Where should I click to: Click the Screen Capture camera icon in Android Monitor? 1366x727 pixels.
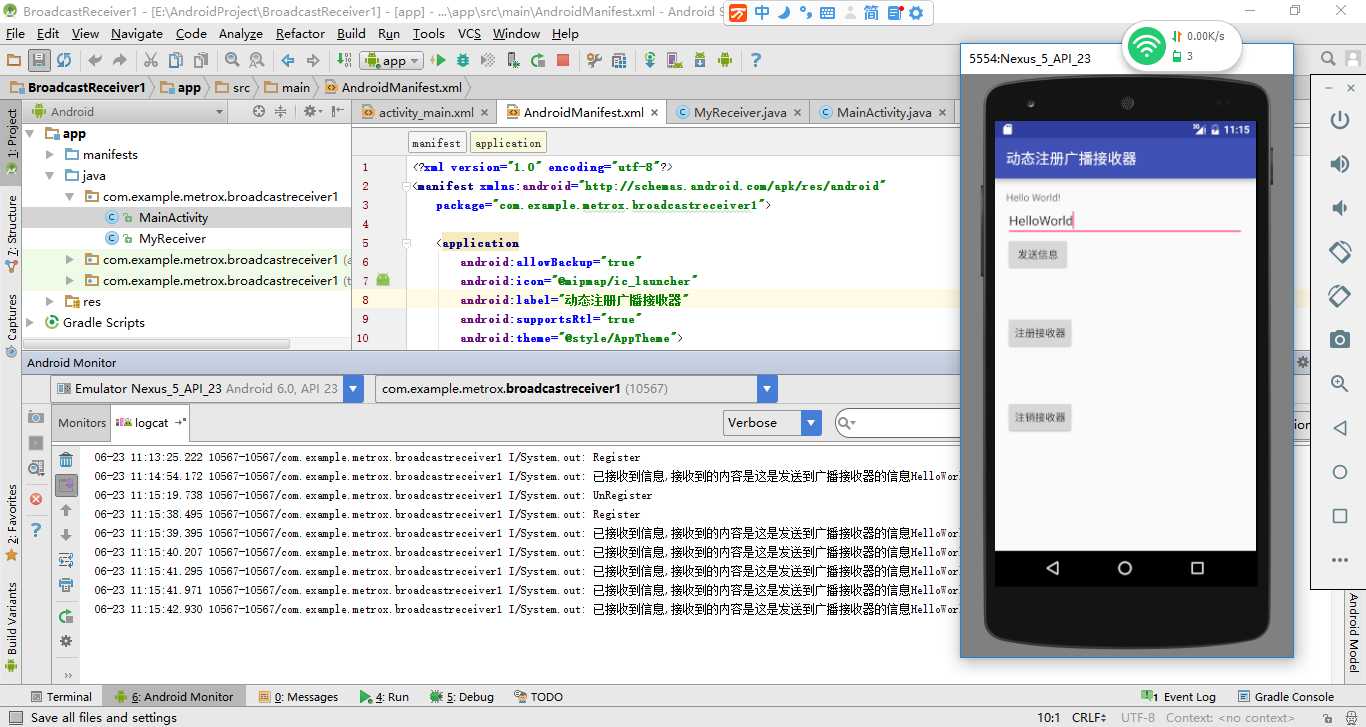(x=36, y=417)
